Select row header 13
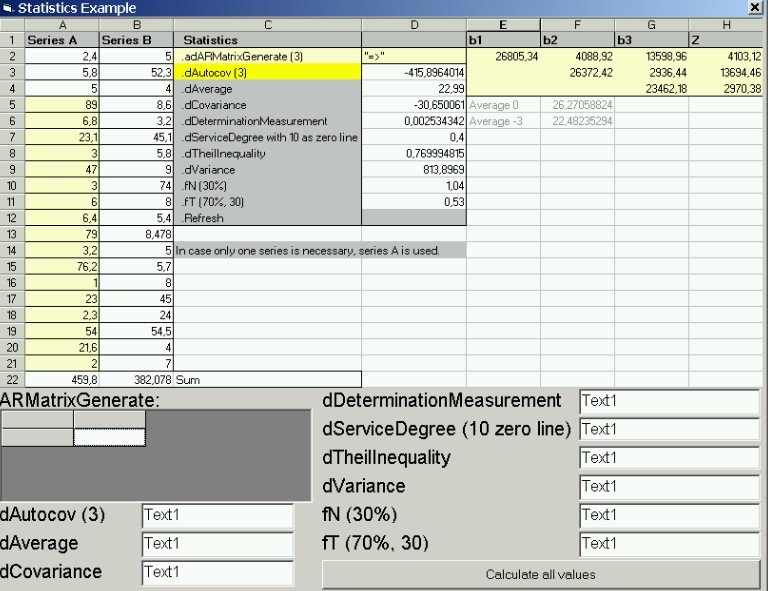Viewport: 768px width, 591px height. [x=12, y=234]
